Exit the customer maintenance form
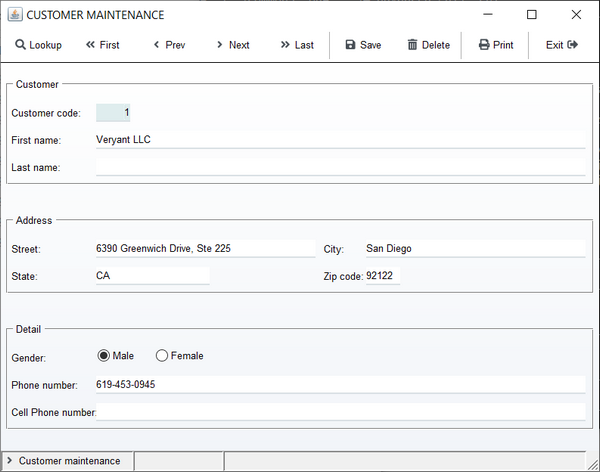 [562, 45]
